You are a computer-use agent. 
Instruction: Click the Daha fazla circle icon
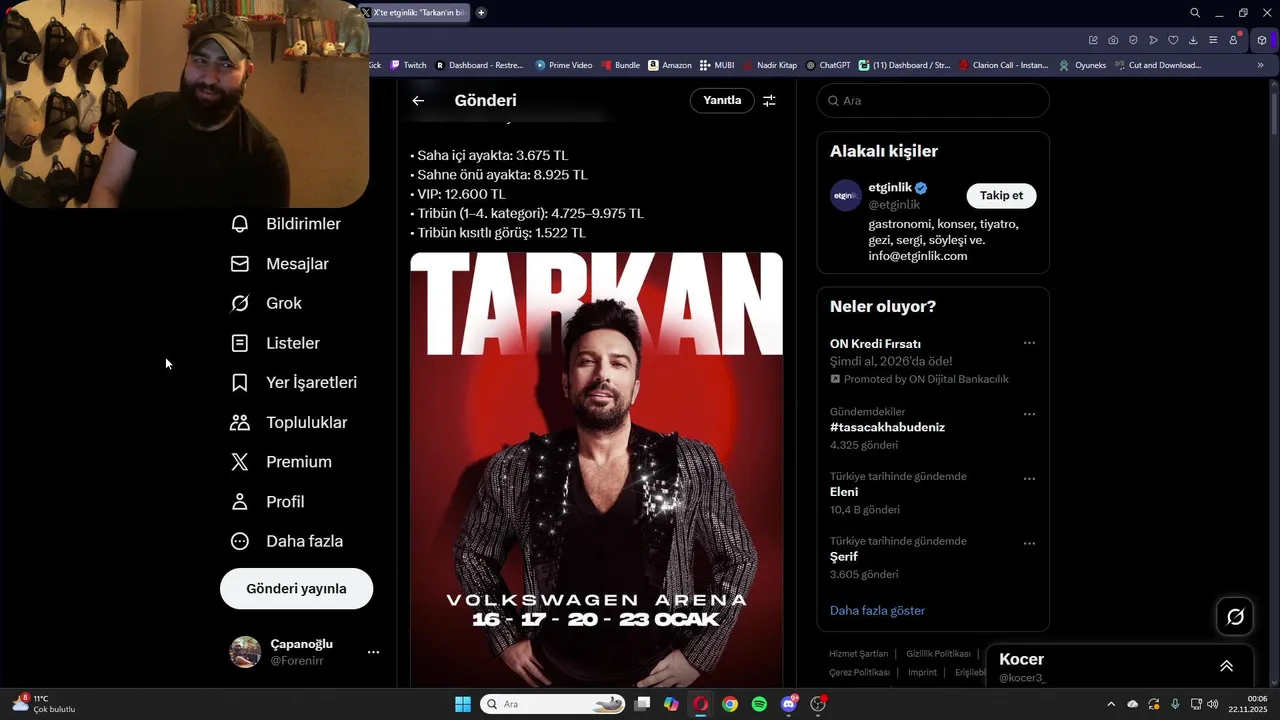point(240,541)
